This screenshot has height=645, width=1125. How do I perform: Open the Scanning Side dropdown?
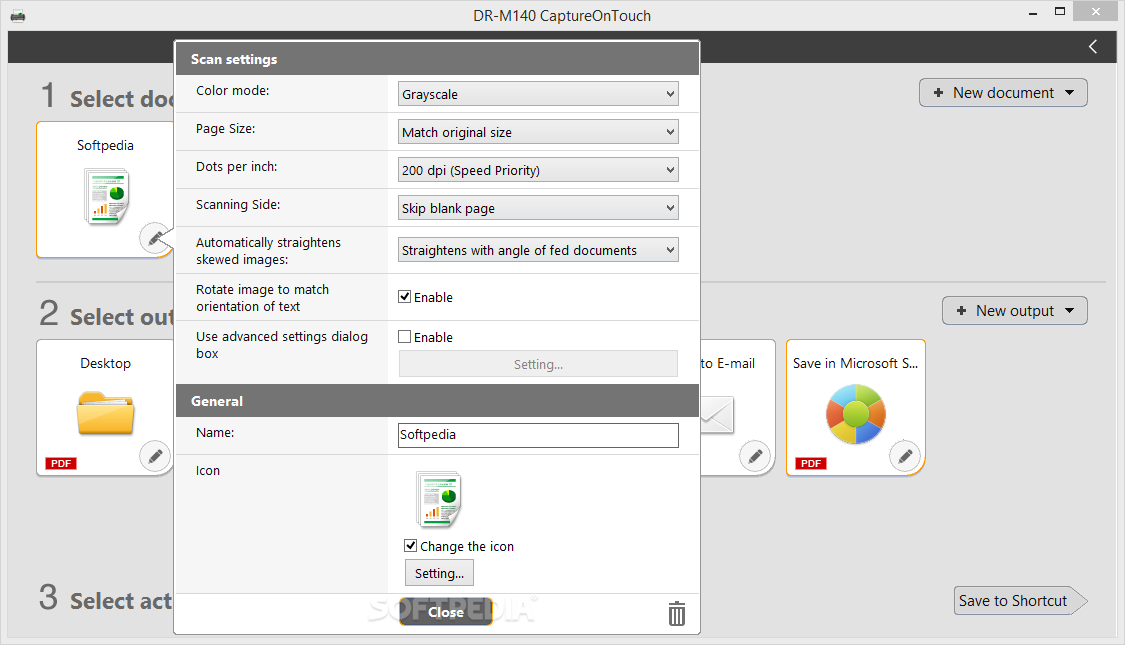coord(538,208)
